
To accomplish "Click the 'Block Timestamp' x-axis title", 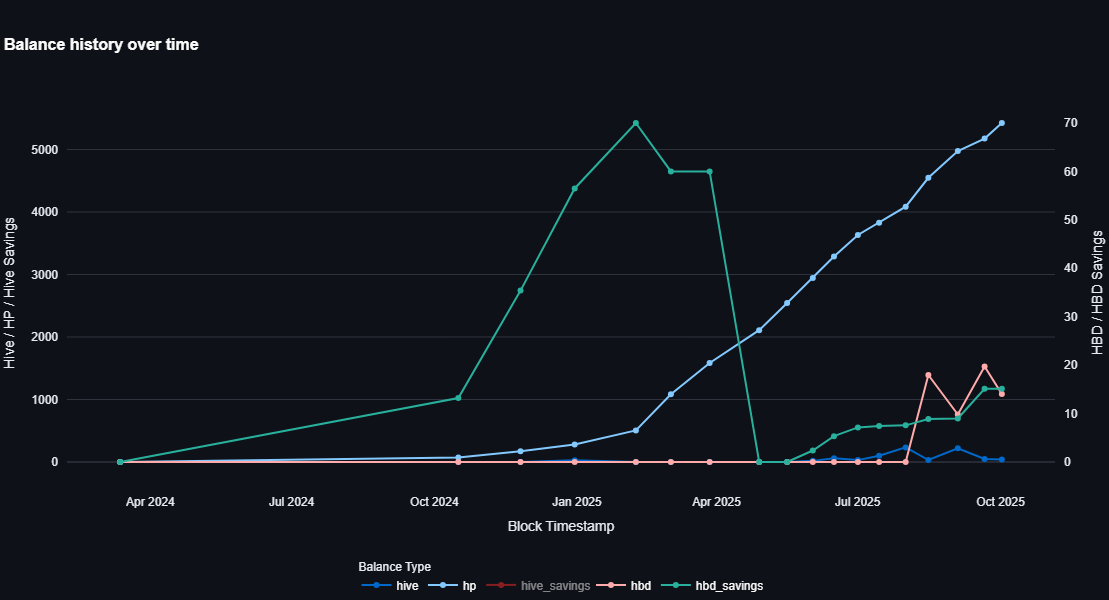I will tap(560, 525).
